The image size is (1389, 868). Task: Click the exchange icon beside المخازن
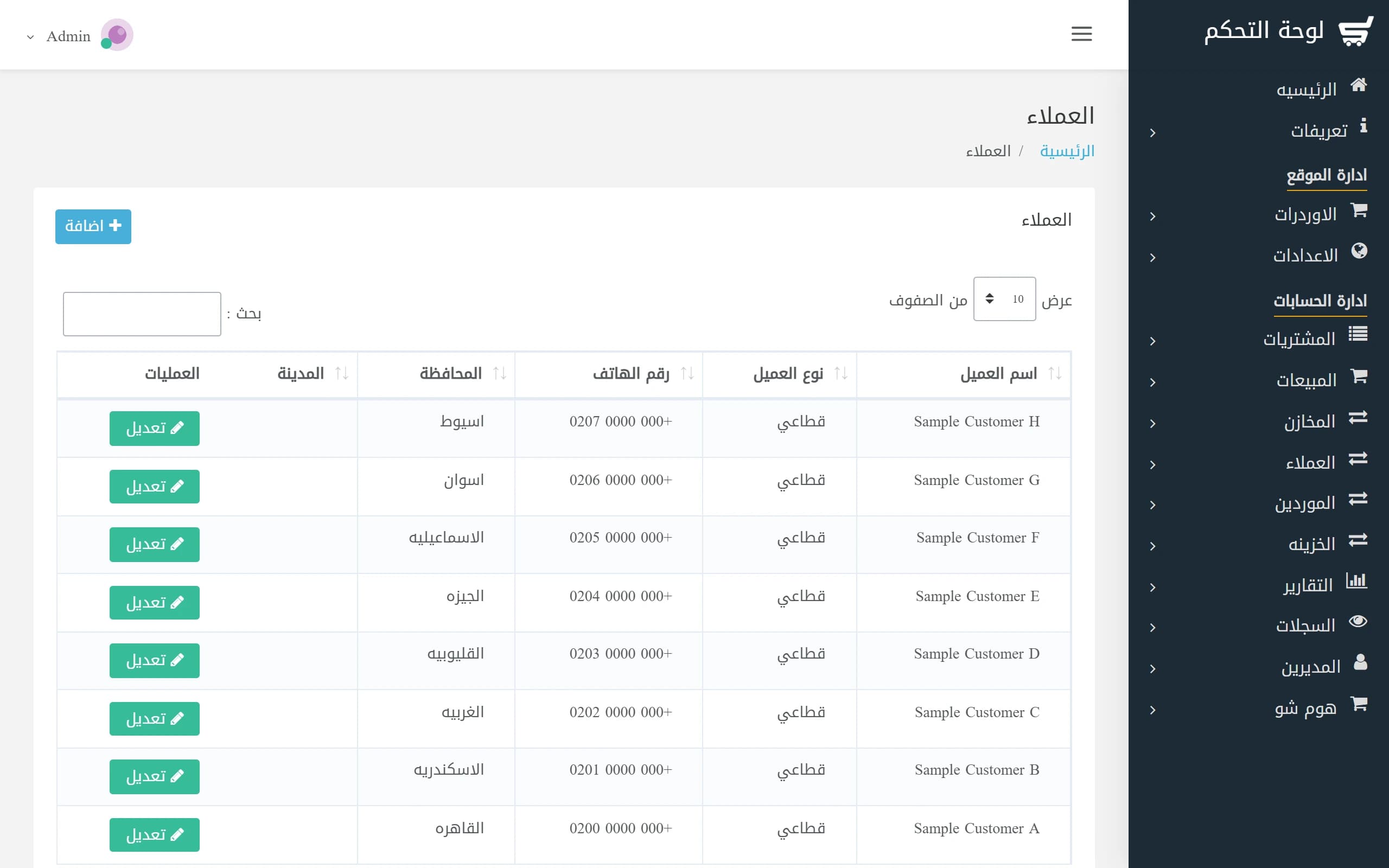point(1358,417)
